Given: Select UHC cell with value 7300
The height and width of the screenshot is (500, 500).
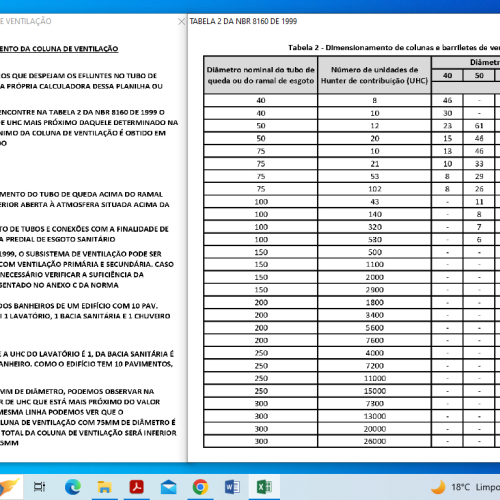Looking at the screenshot, I should tap(374, 404).
